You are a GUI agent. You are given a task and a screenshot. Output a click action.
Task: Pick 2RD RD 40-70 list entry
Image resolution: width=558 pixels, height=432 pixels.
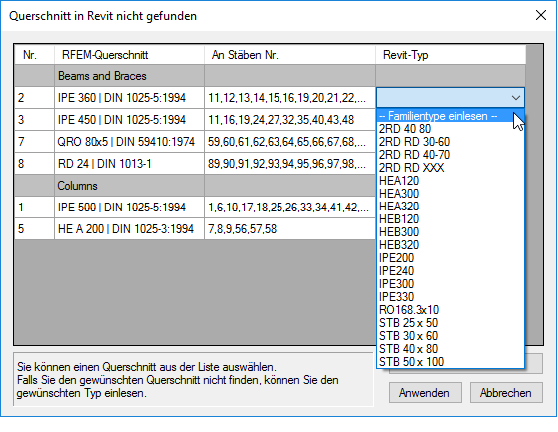pos(450,155)
